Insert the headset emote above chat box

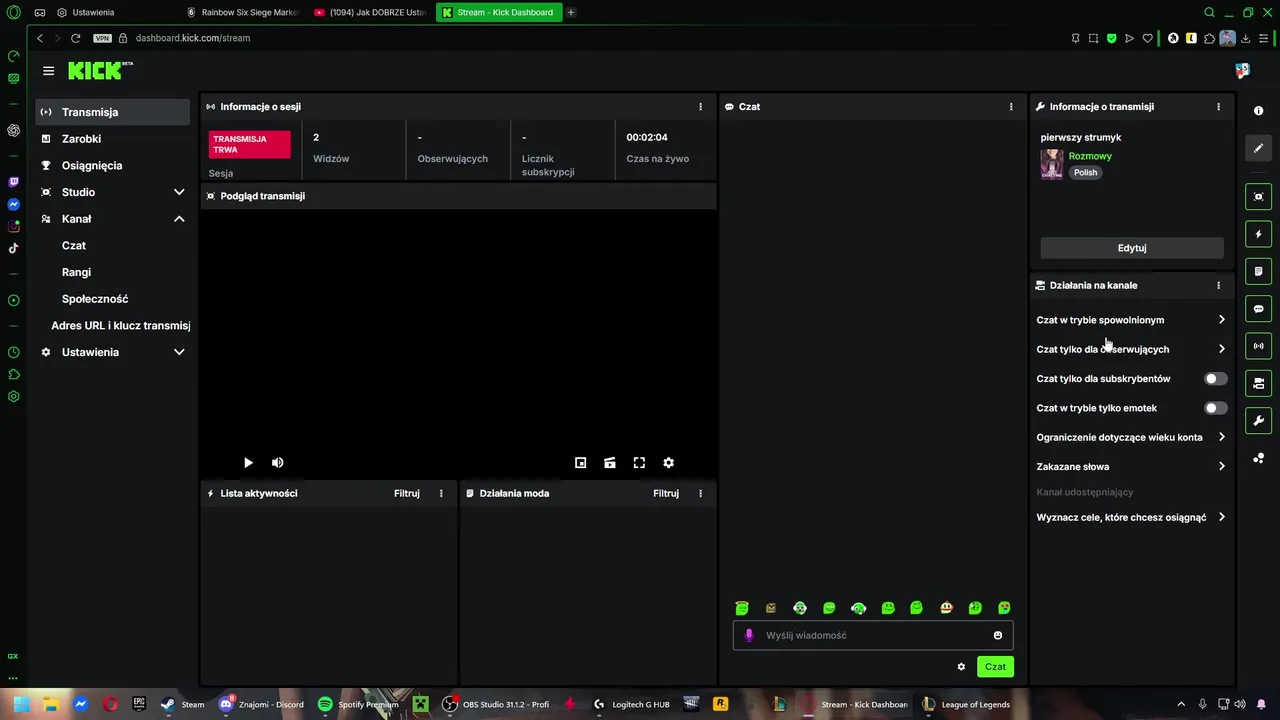tap(858, 608)
